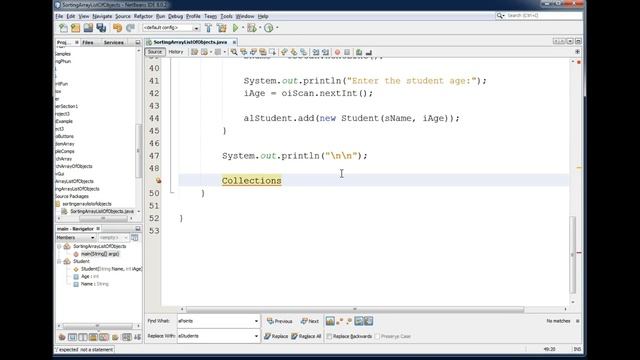Switch to the History editor view
The image size is (640, 360).
pos(176,52)
